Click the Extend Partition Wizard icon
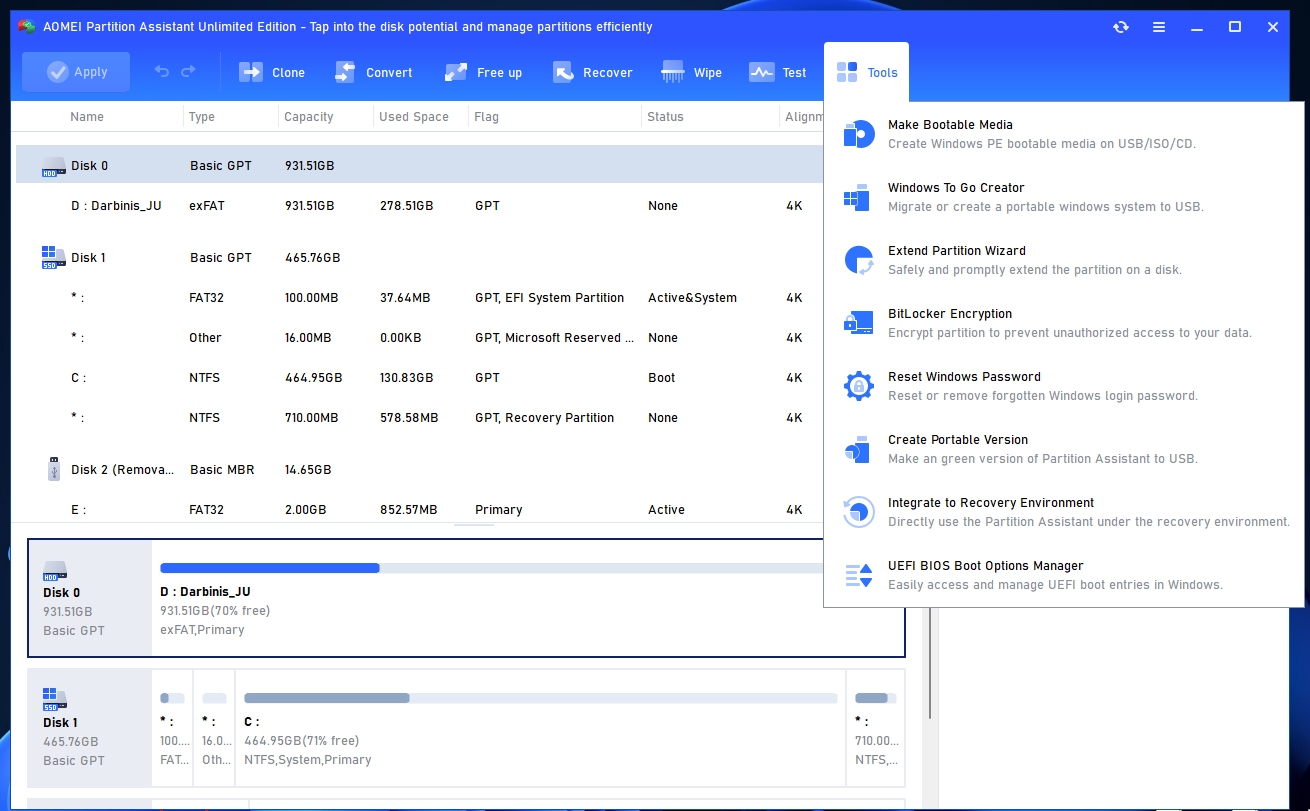The height and width of the screenshot is (811, 1310). pos(859,260)
